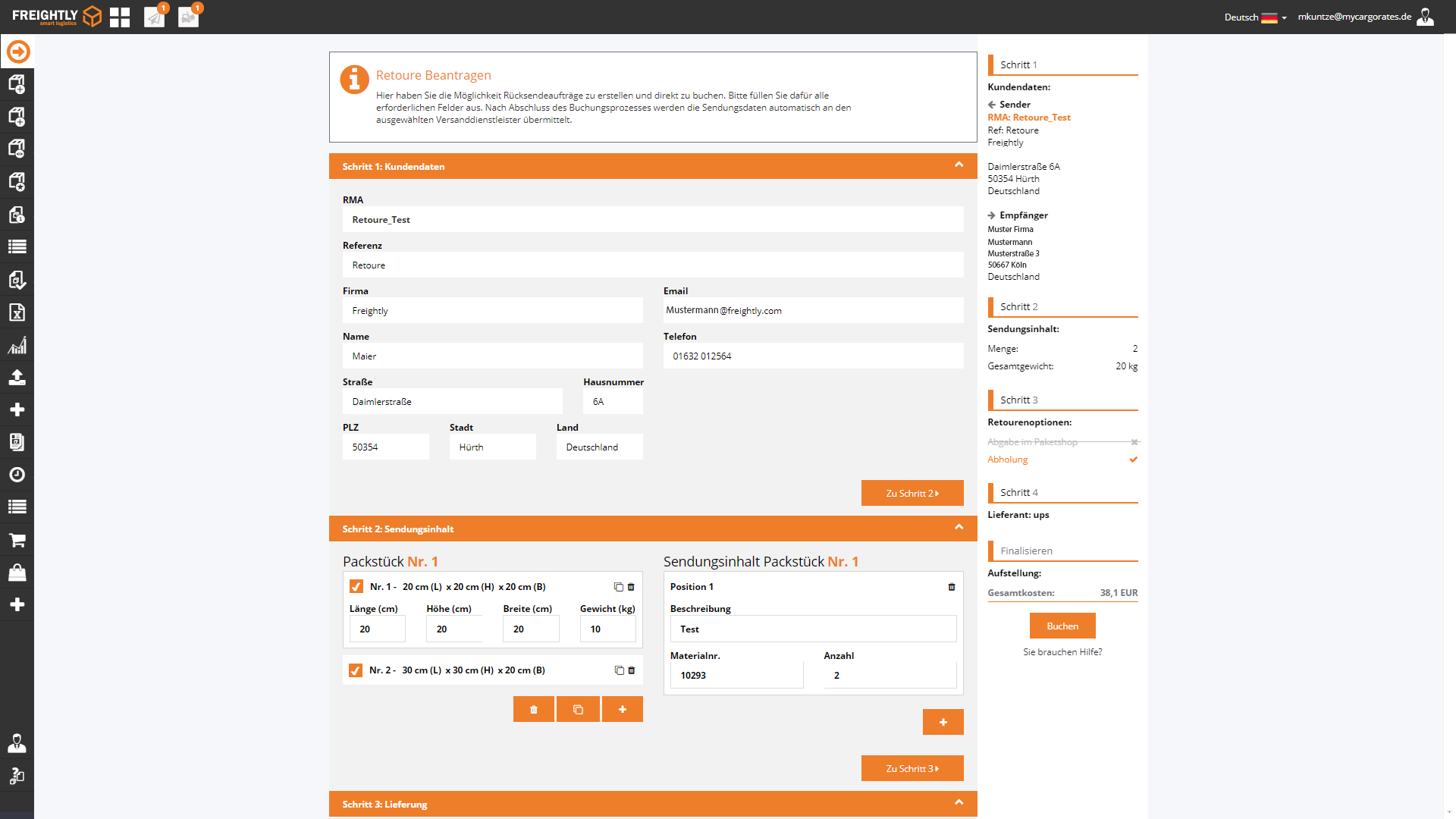The image size is (1456, 819).
Task: Open the forklift notification icon with badge
Action: (189, 17)
